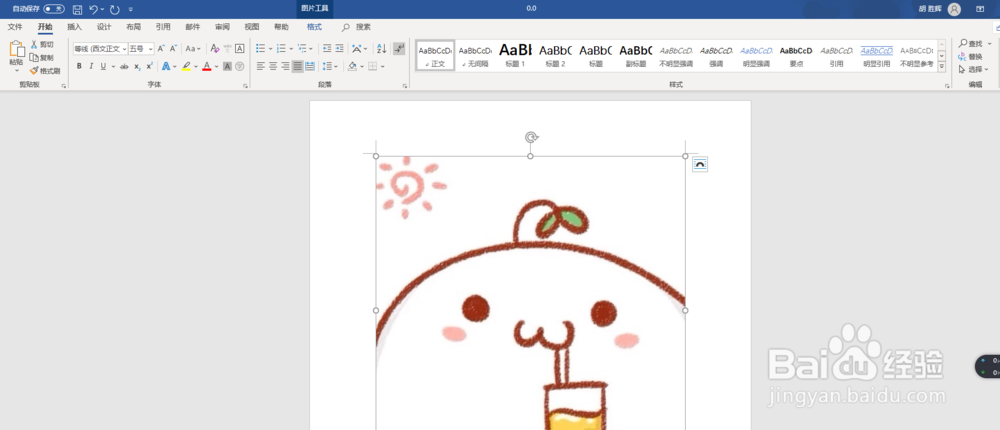Click the Redo icon in title bar
Viewport: 1000px width, 430px height.
point(115,9)
